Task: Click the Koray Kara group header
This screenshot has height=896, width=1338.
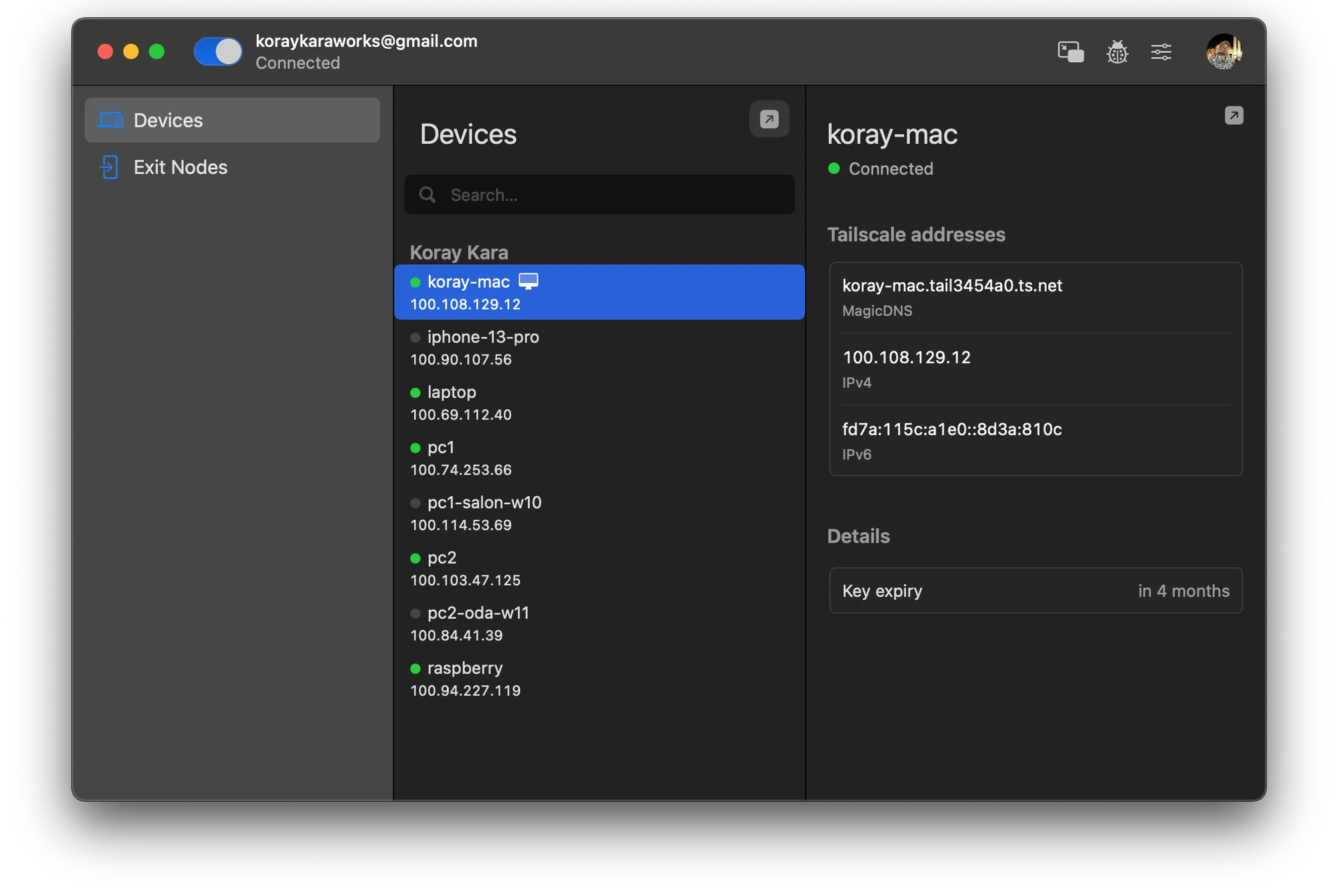Action: coord(459,252)
